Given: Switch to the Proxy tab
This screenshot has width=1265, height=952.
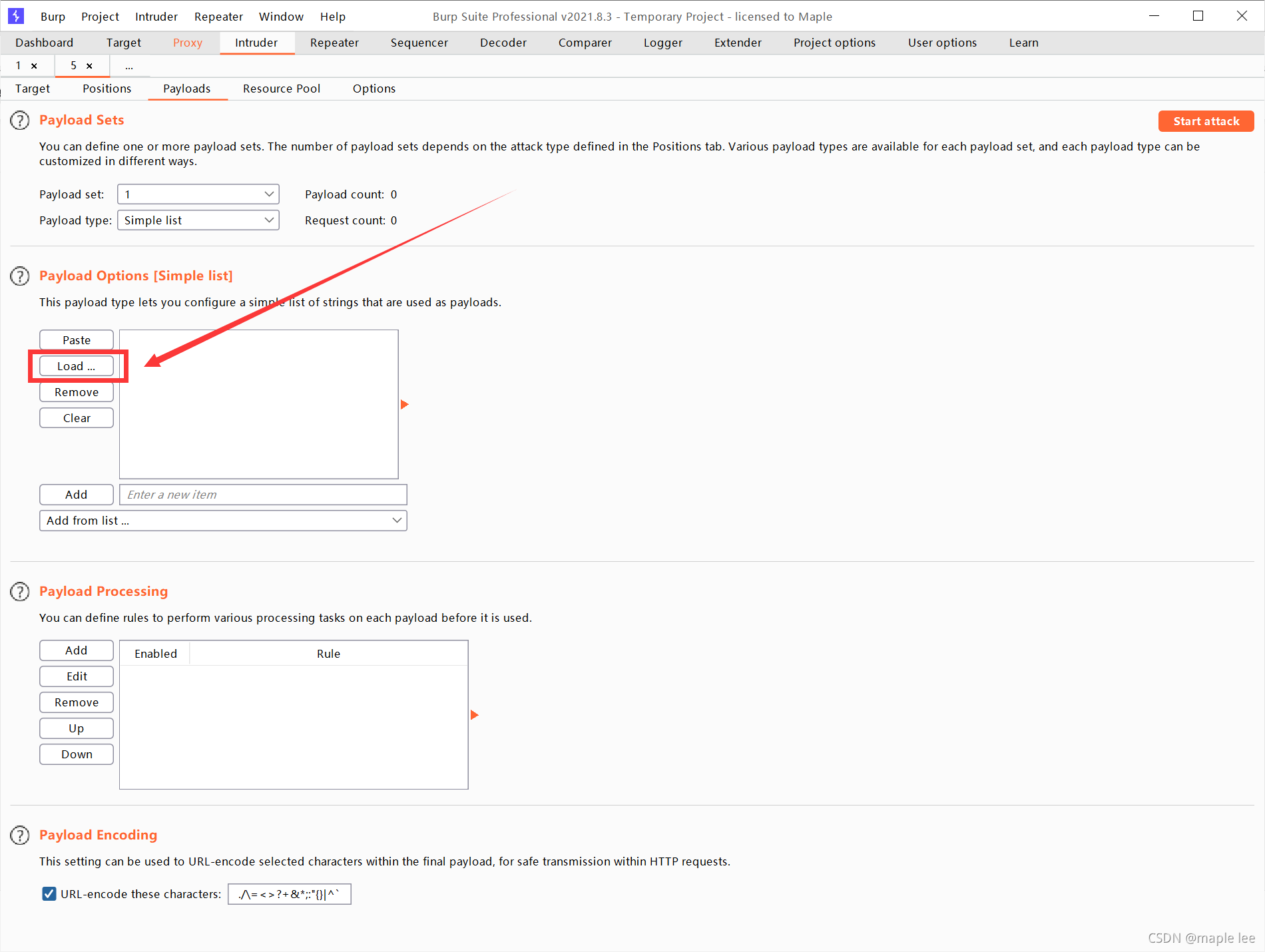Looking at the screenshot, I should tap(188, 43).
